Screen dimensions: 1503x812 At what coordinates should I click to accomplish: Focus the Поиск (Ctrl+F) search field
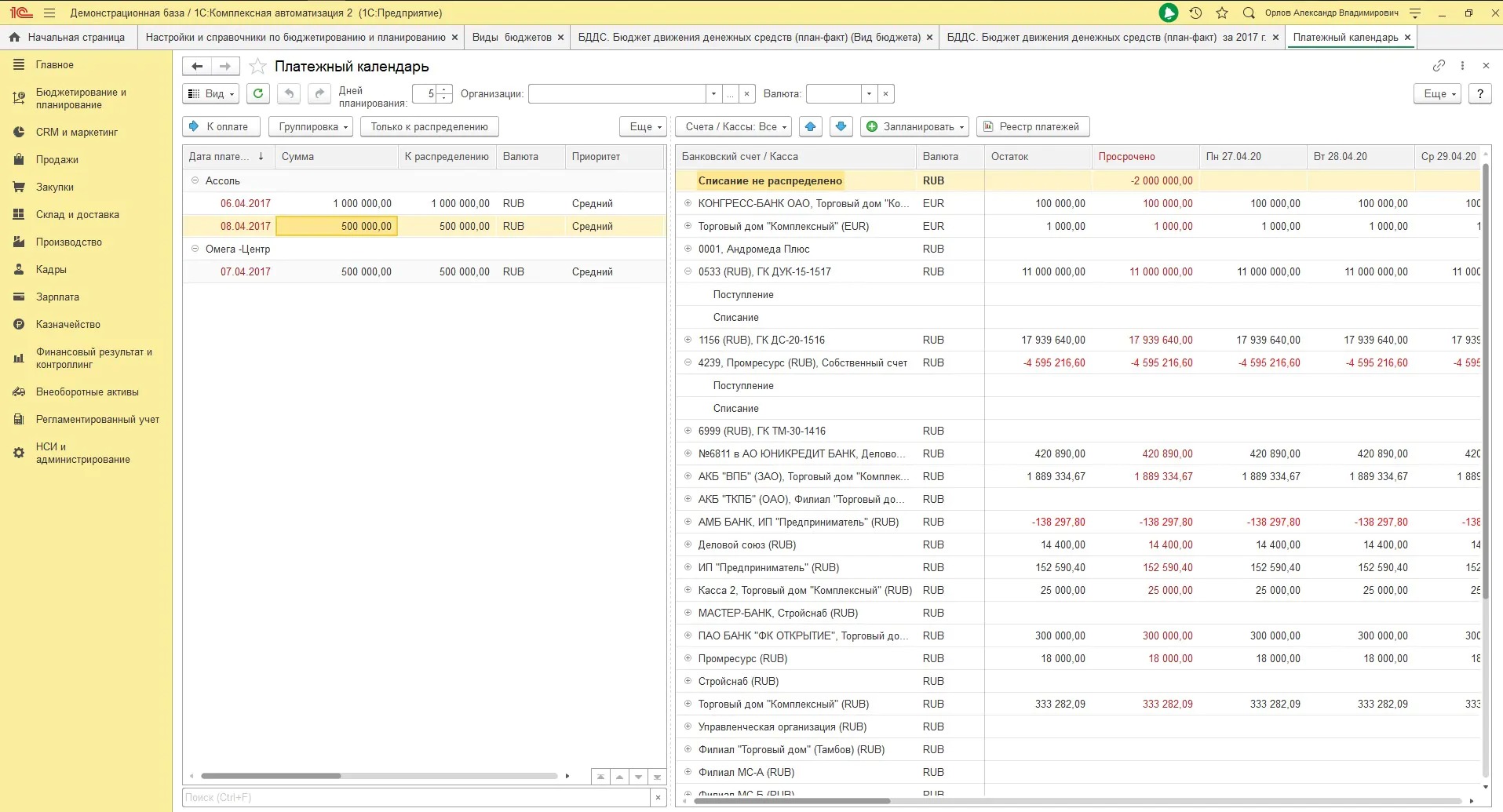(416, 798)
